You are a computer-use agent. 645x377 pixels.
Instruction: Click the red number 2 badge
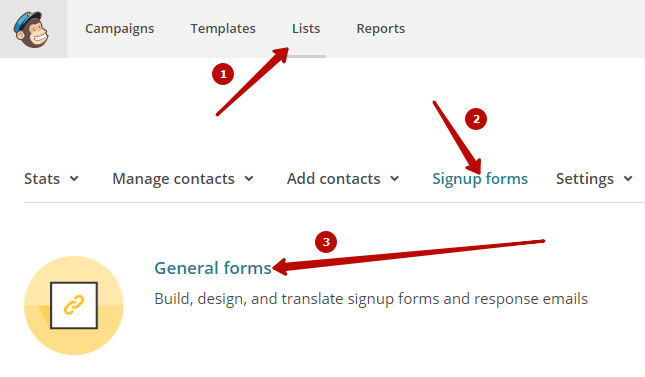coord(476,119)
